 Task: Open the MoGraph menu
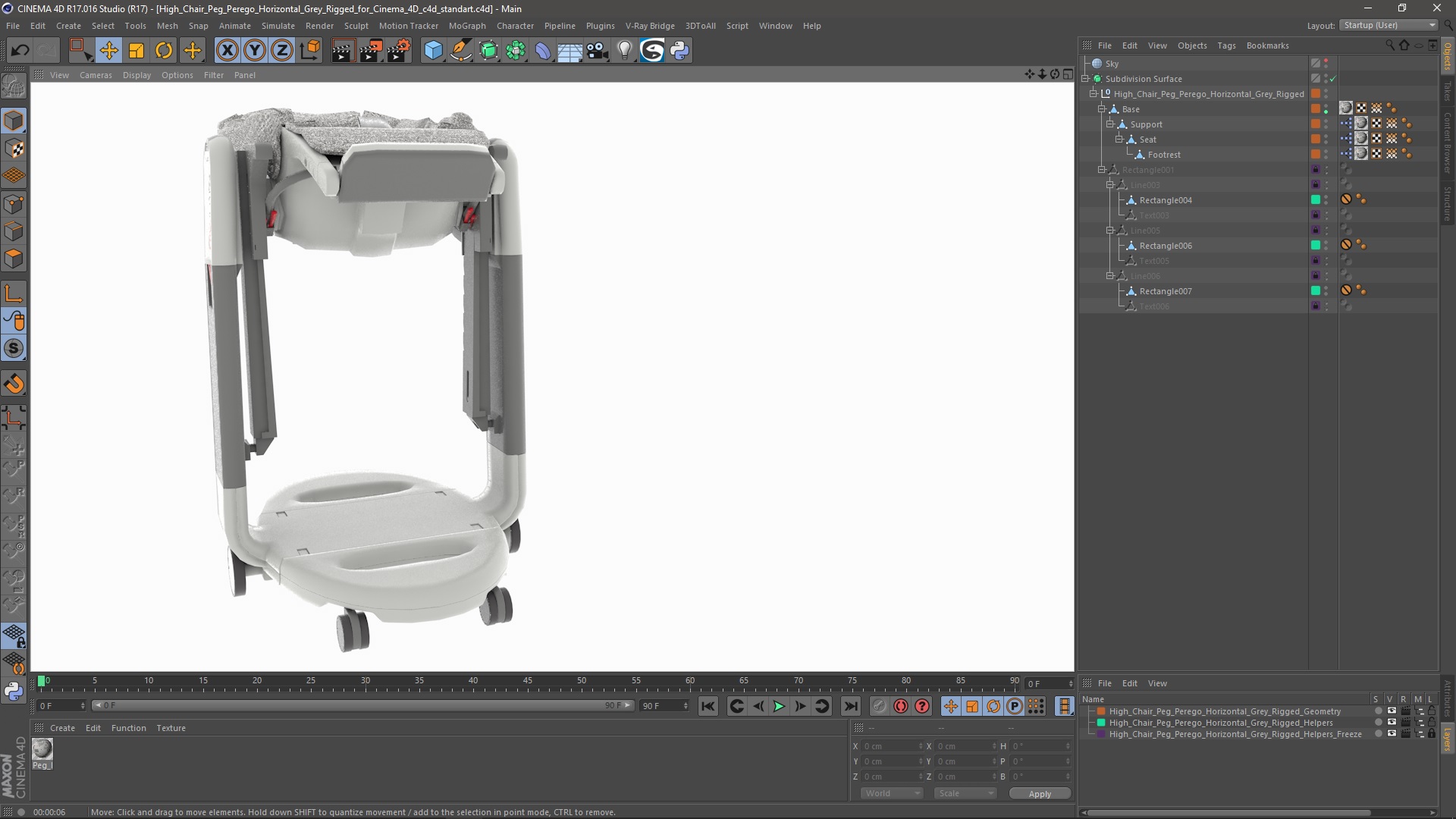[467, 26]
